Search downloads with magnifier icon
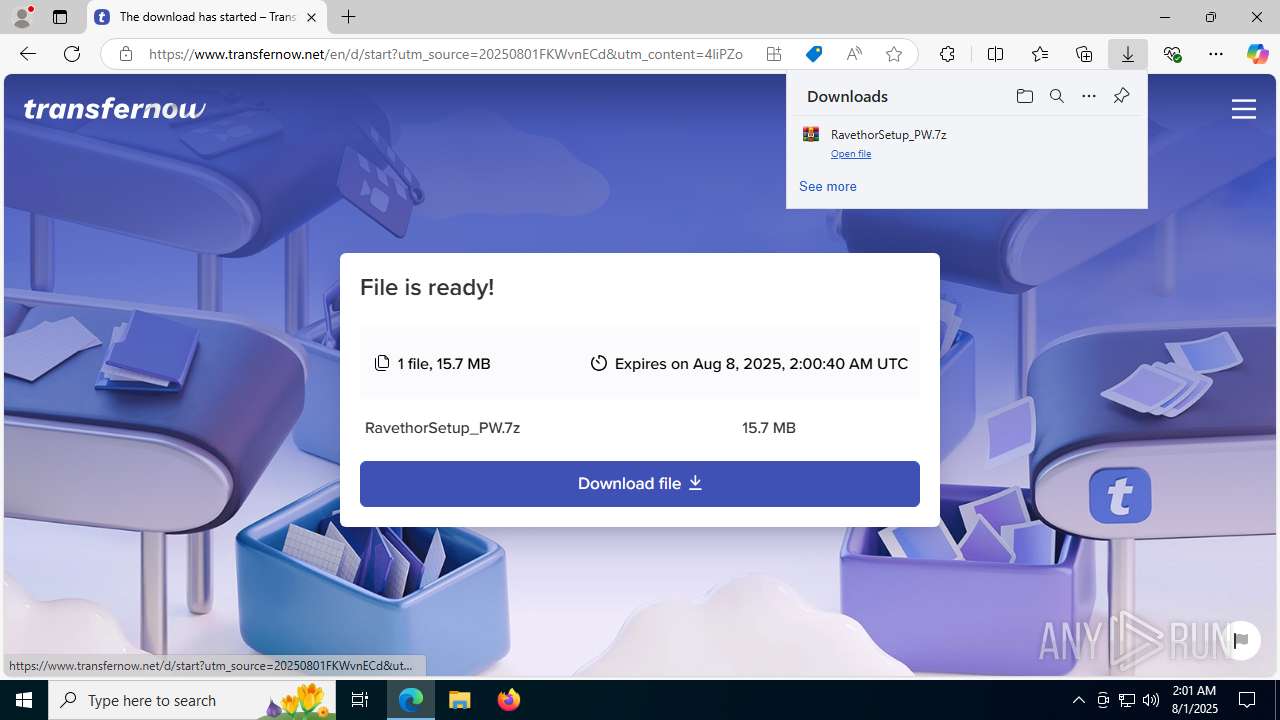This screenshot has height=720, width=1280. [x=1056, y=96]
